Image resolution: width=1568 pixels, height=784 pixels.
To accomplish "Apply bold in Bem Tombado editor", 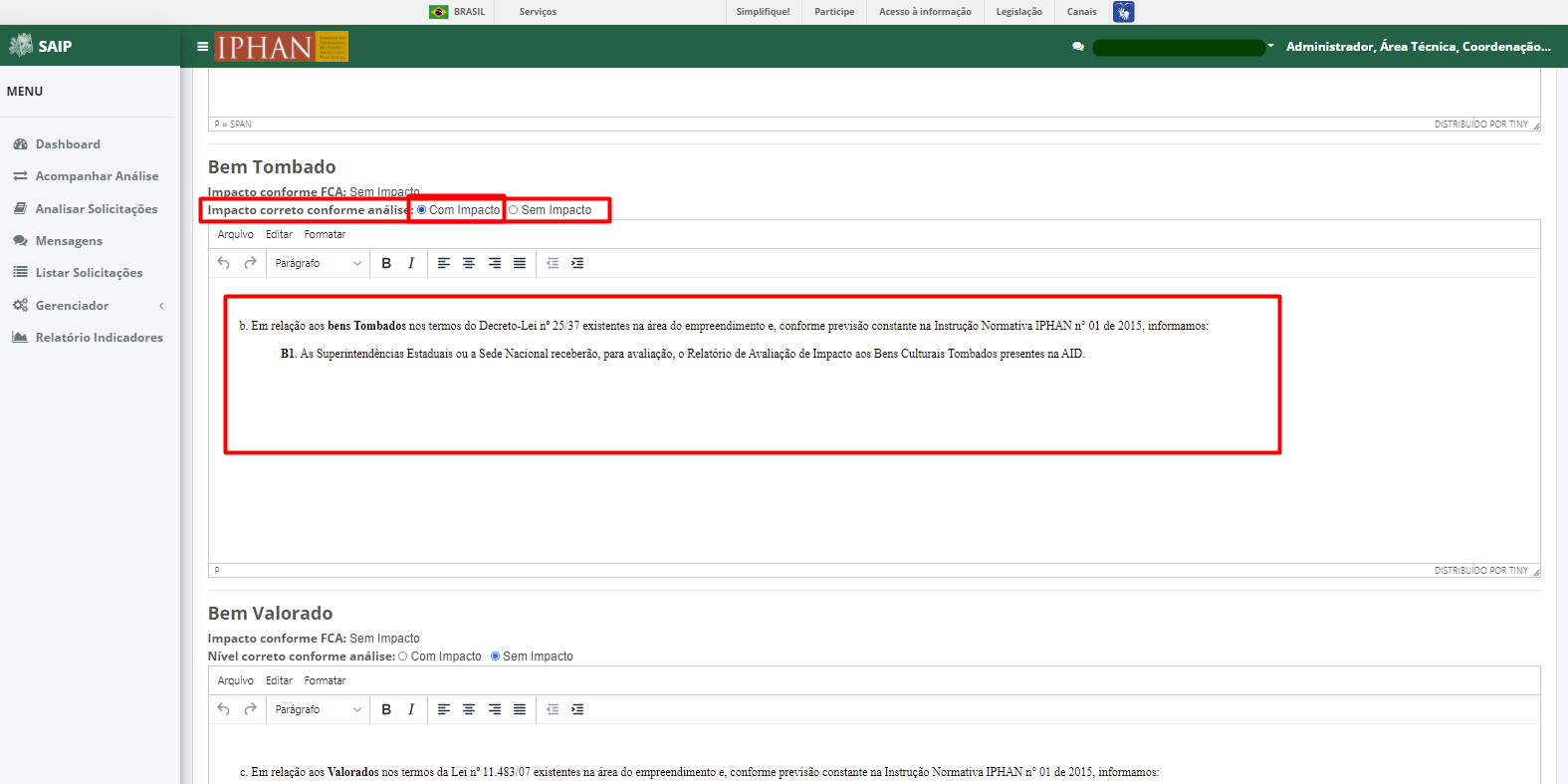I will click(x=386, y=263).
